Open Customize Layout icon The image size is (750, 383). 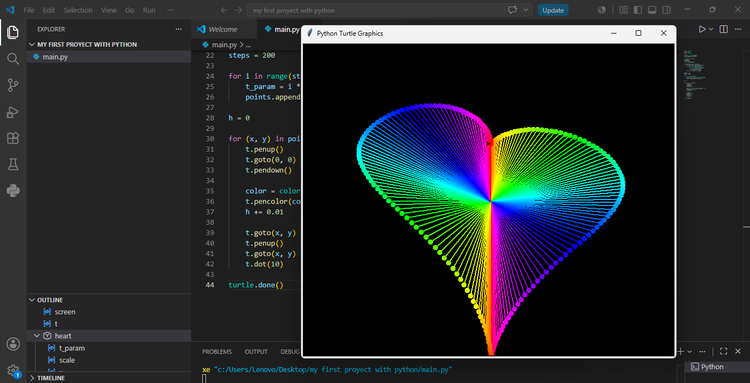click(x=623, y=10)
